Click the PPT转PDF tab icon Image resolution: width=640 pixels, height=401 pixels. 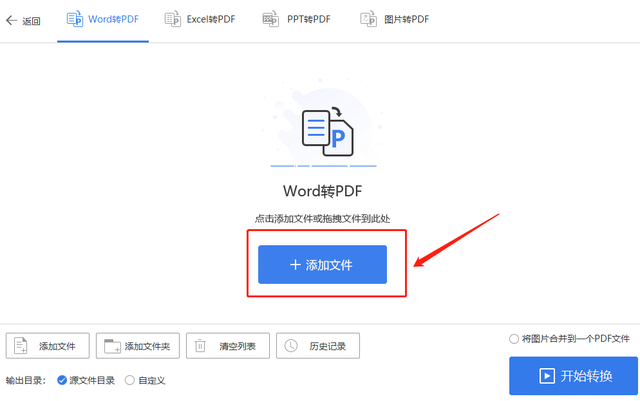(x=271, y=19)
